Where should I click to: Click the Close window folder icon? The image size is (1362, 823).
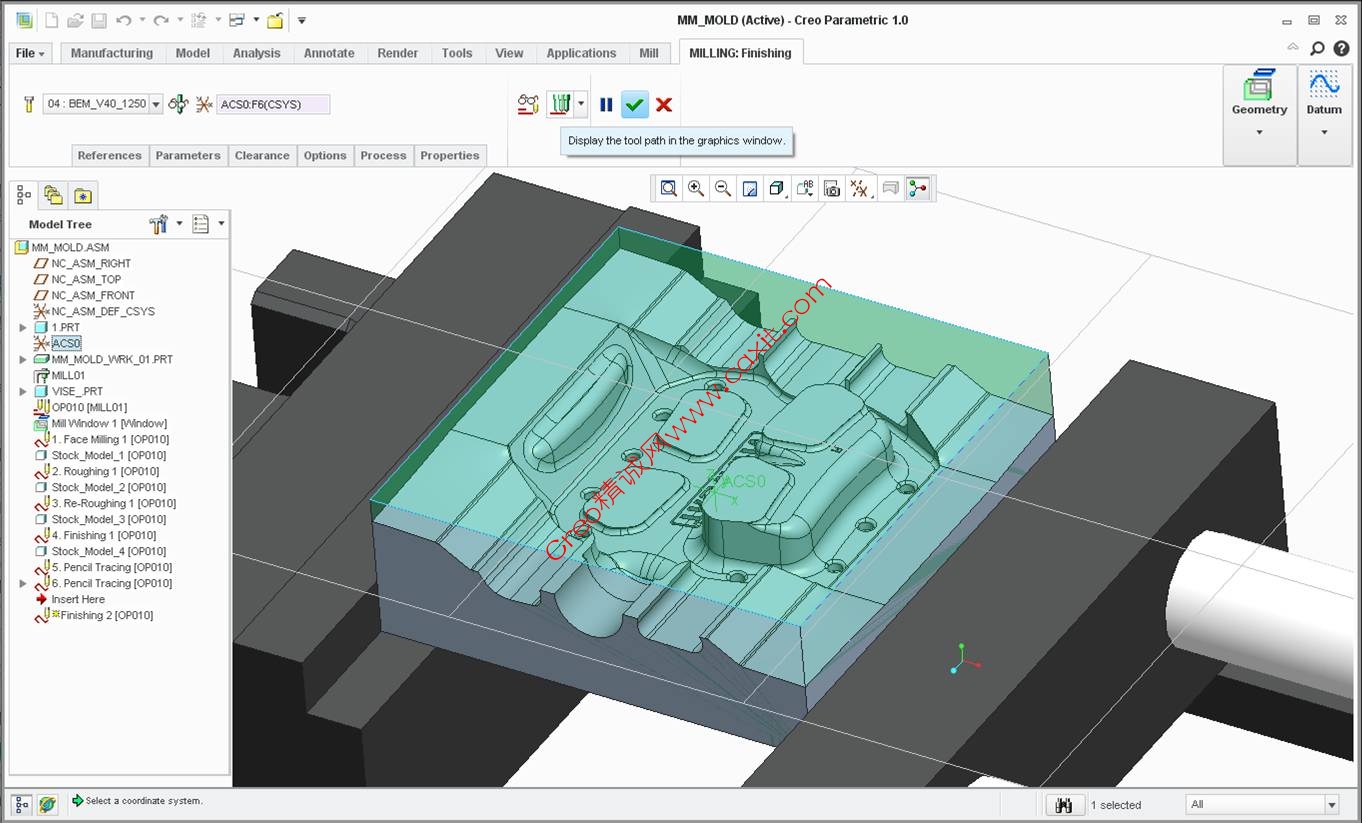tap(275, 20)
